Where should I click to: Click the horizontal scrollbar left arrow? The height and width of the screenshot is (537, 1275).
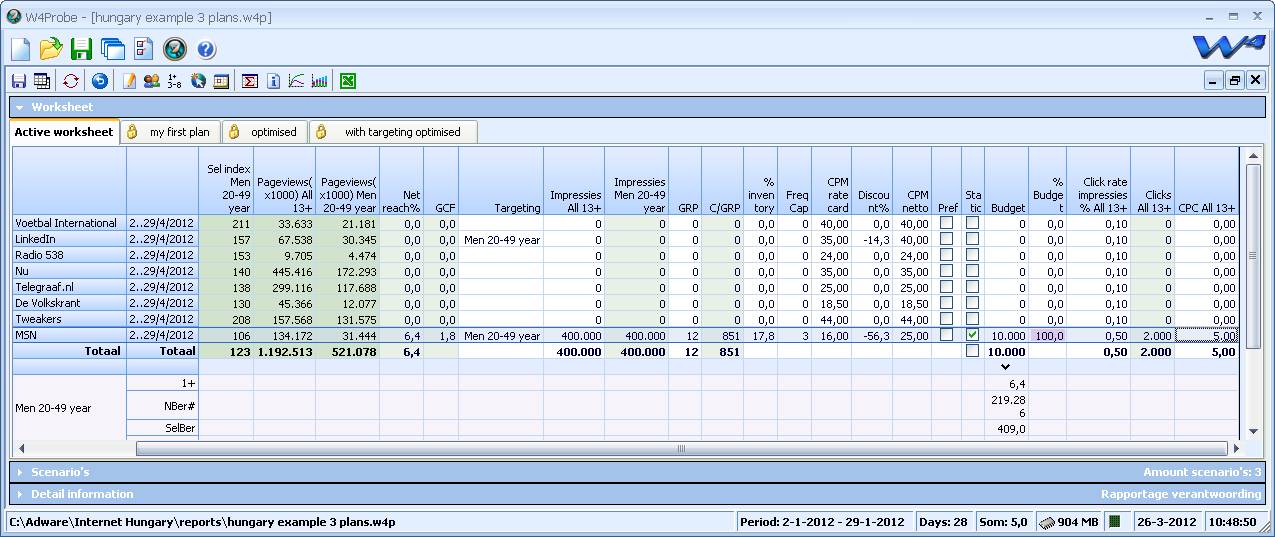(21, 449)
